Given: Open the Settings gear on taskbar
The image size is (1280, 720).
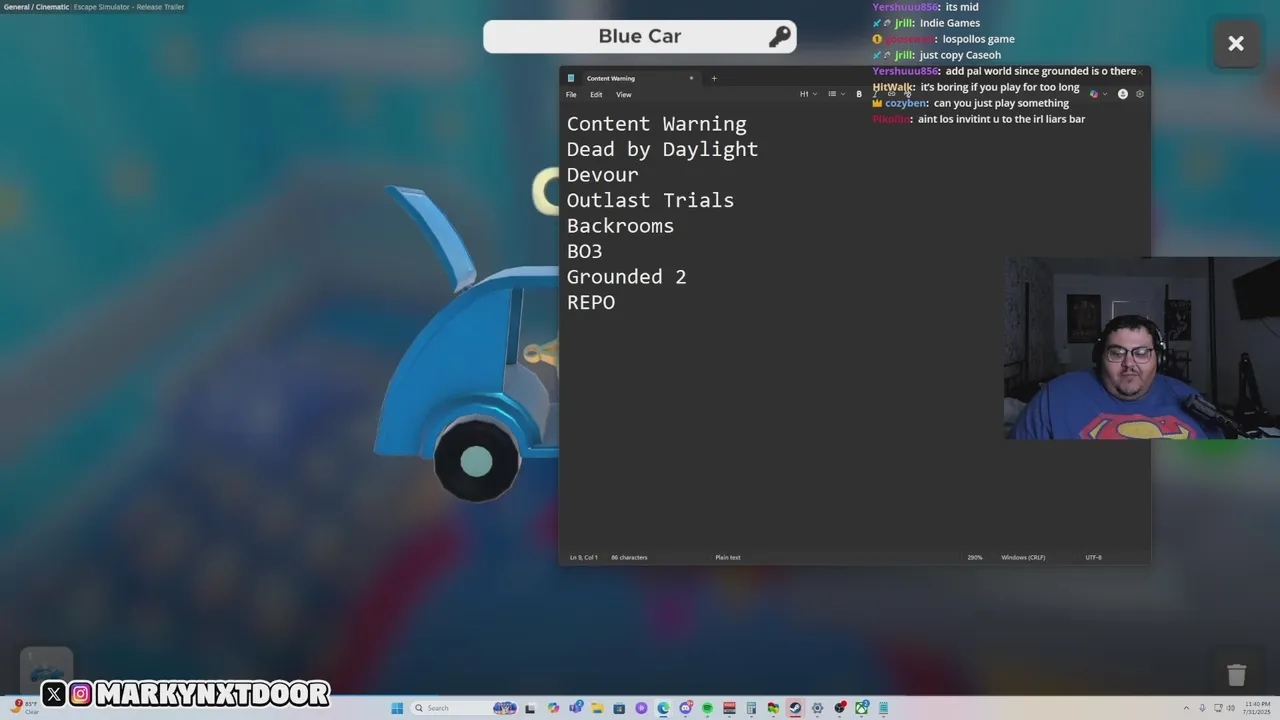Looking at the screenshot, I should (817, 708).
